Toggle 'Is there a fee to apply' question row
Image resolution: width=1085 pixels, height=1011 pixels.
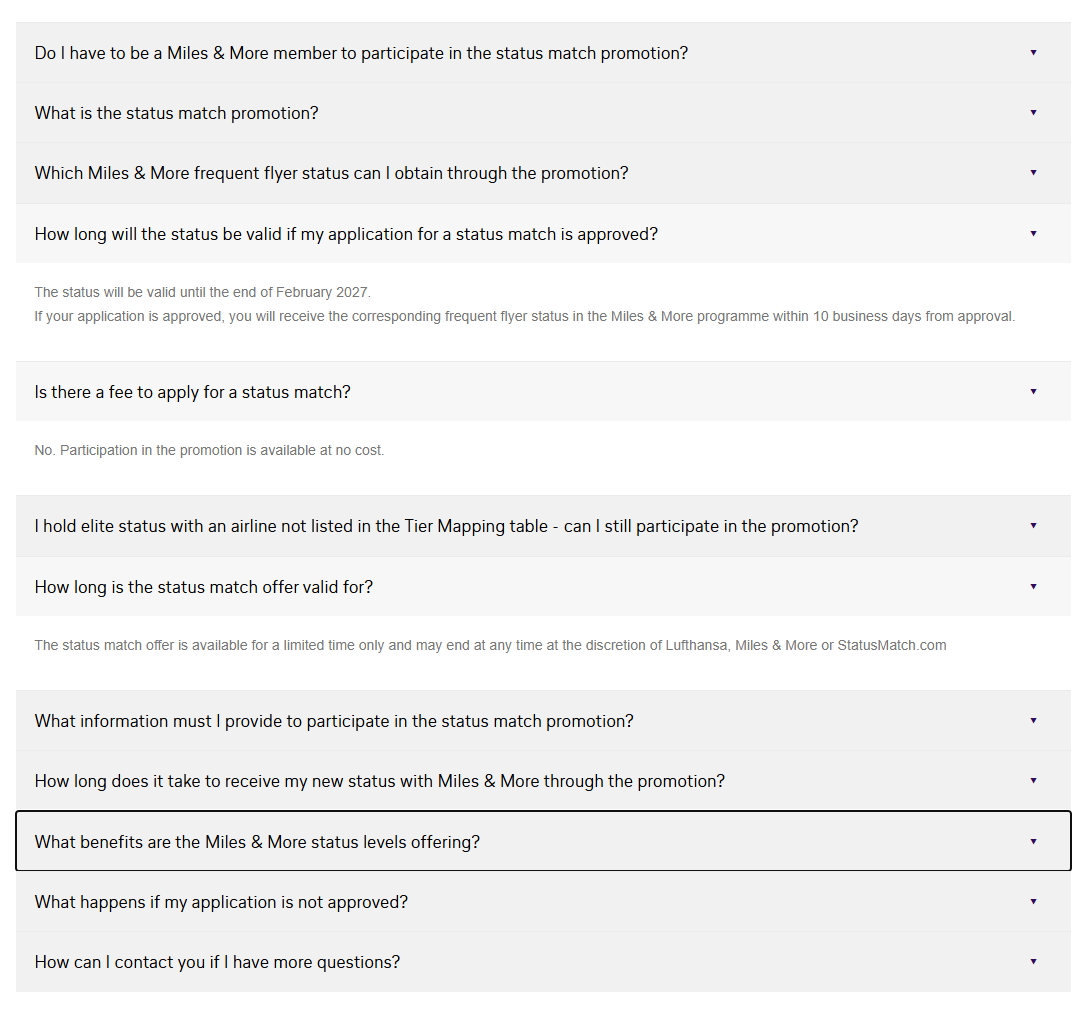pyautogui.click(x=193, y=392)
